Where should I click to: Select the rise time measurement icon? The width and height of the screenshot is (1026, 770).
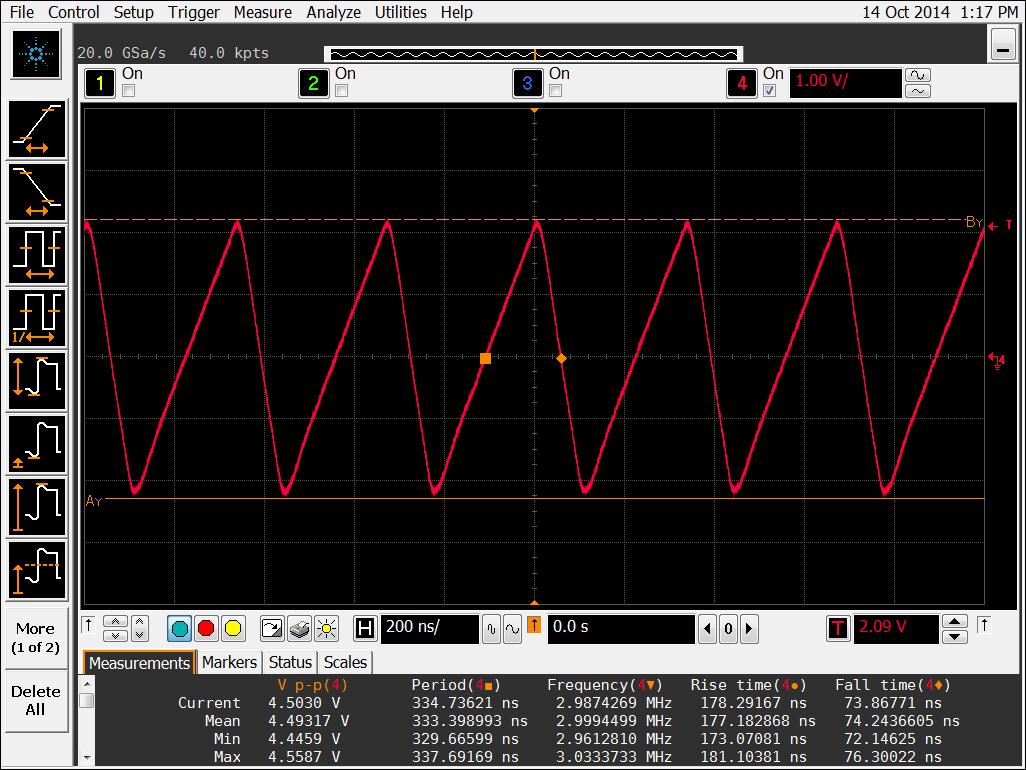(x=37, y=129)
